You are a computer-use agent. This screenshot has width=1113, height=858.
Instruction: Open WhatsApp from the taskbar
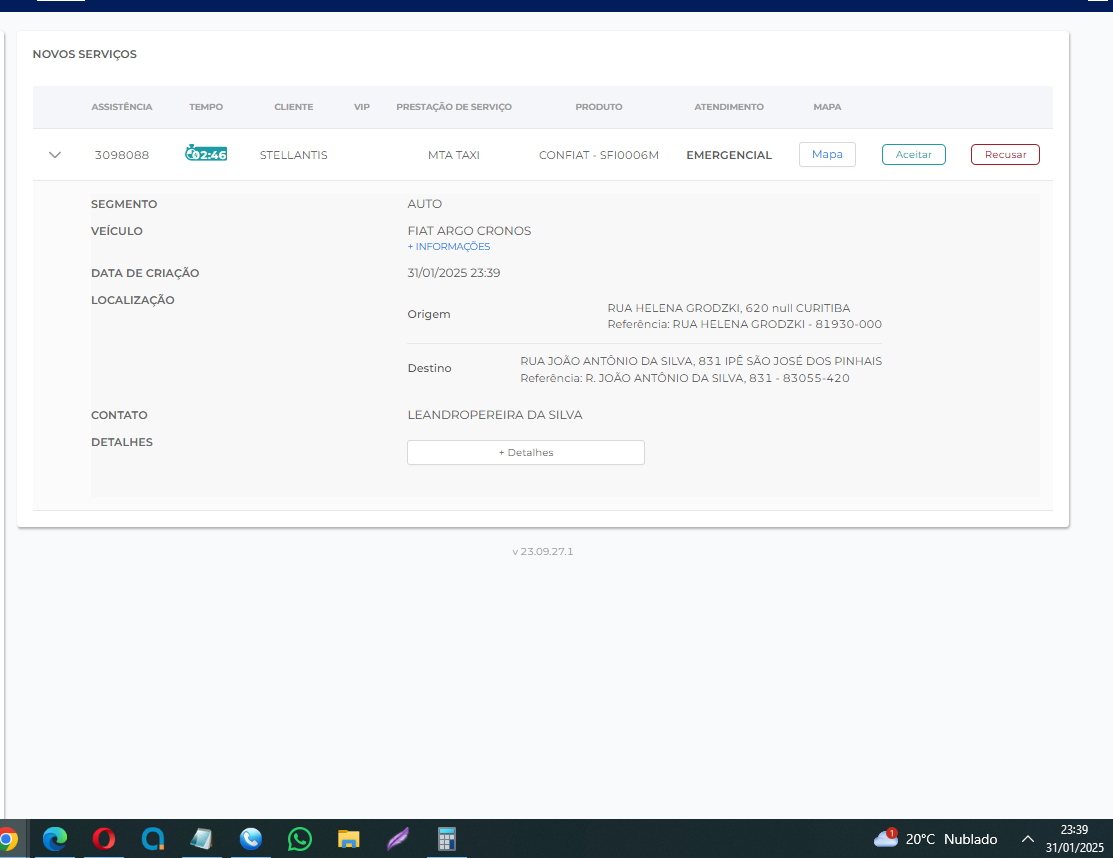(299, 839)
